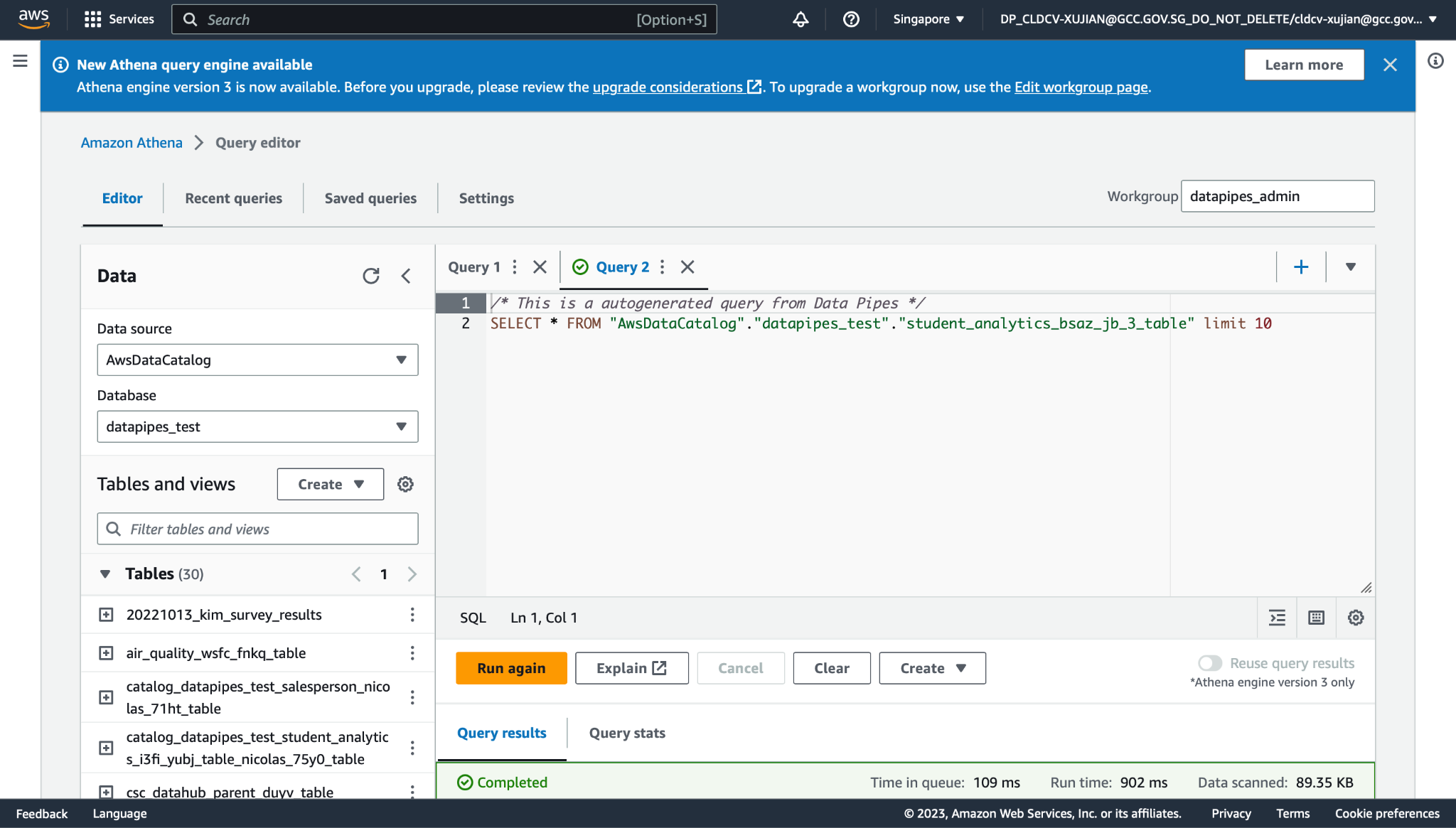The width and height of the screenshot is (1456, 828).
Task: Click the Learn more button
Action: (x=1304, y=65)
